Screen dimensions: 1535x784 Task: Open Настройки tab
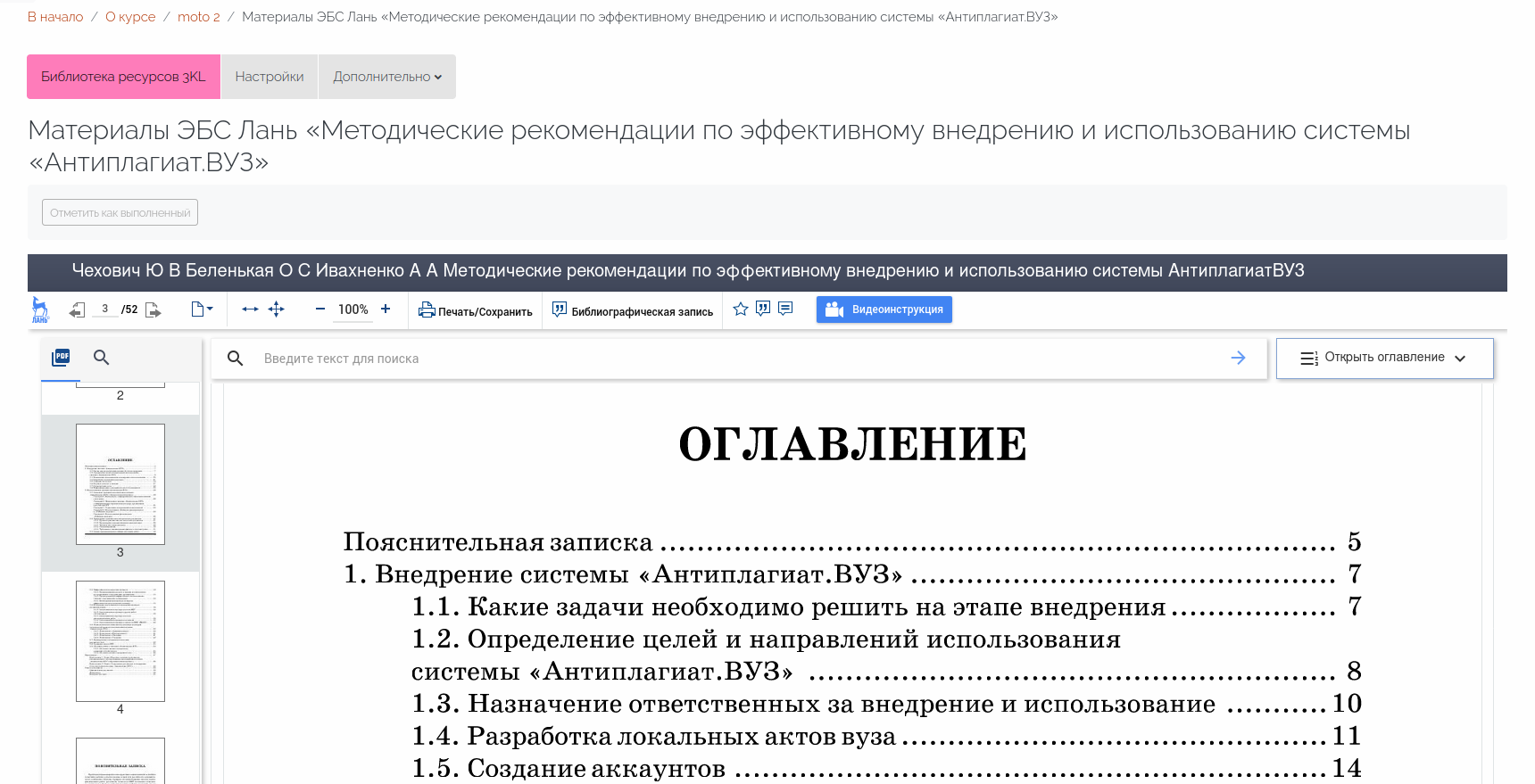[270, 77]
